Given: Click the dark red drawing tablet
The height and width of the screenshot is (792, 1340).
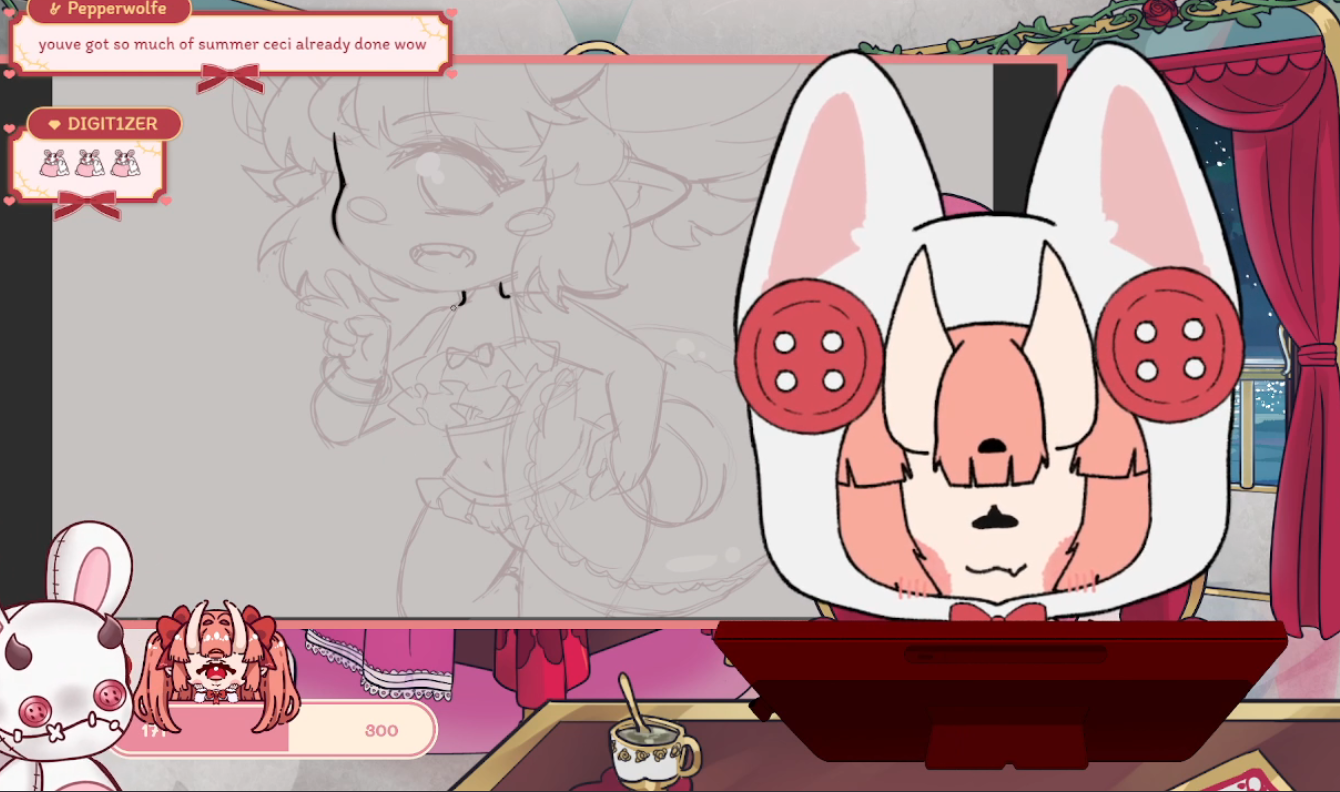Looking at the screenshot, I should (1000, 695).
